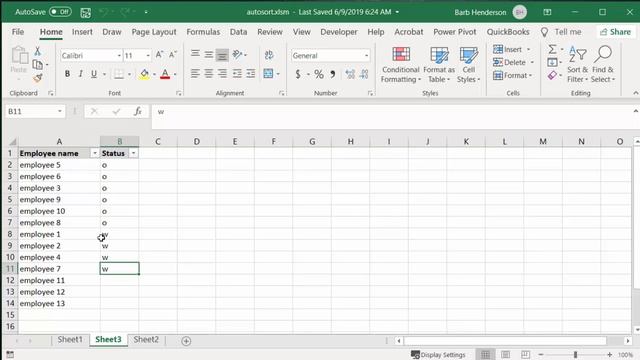
Task: Click the Fill down icon
Action: (552, 62)
